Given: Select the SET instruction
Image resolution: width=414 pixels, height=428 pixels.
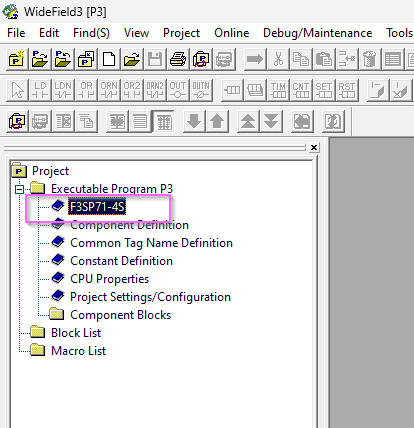Looking at the screenshot, I should pyautogui.click(x=324, y=90).
